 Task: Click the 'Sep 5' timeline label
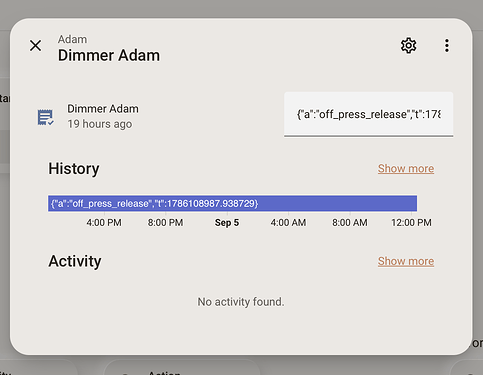tap(227, 223)
